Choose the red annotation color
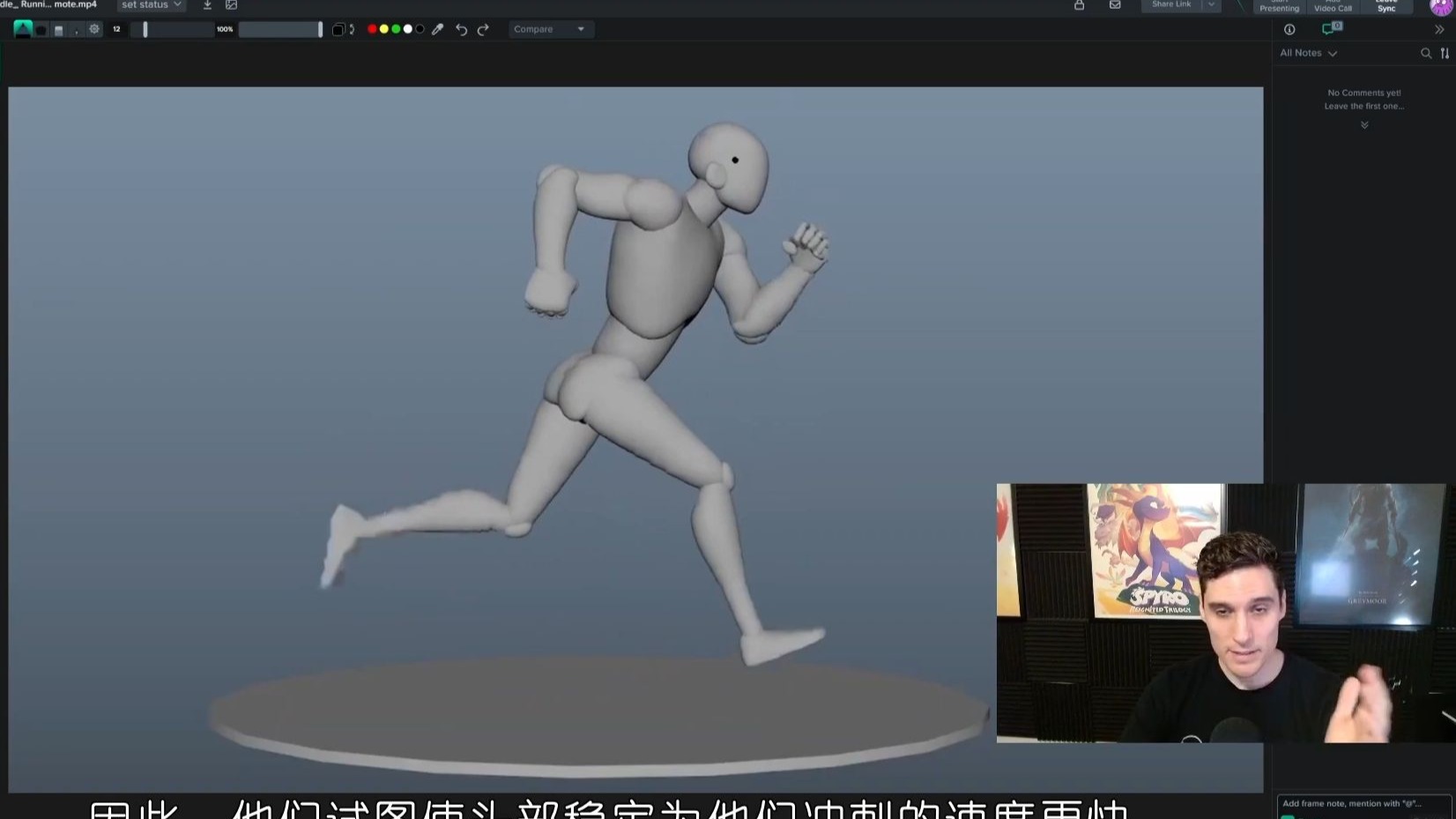The height and width of the screenshot is (819, 1456). (x=372, y=29)
